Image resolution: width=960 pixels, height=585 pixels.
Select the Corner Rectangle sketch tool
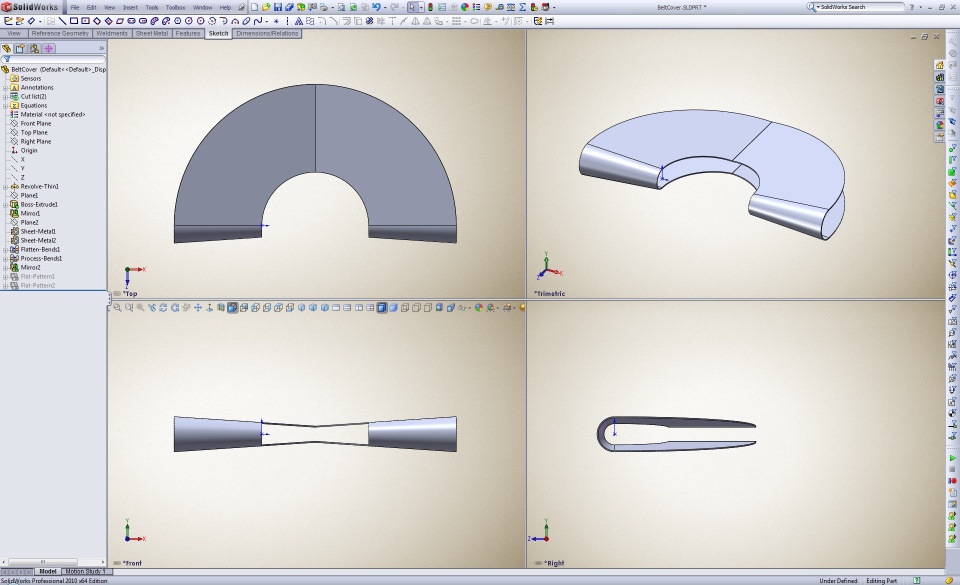[73, 21]
